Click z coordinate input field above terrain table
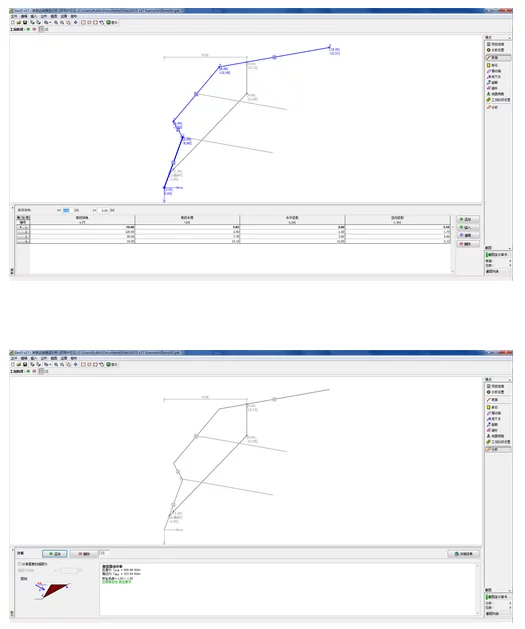525x629 pixels. (104, 210)
